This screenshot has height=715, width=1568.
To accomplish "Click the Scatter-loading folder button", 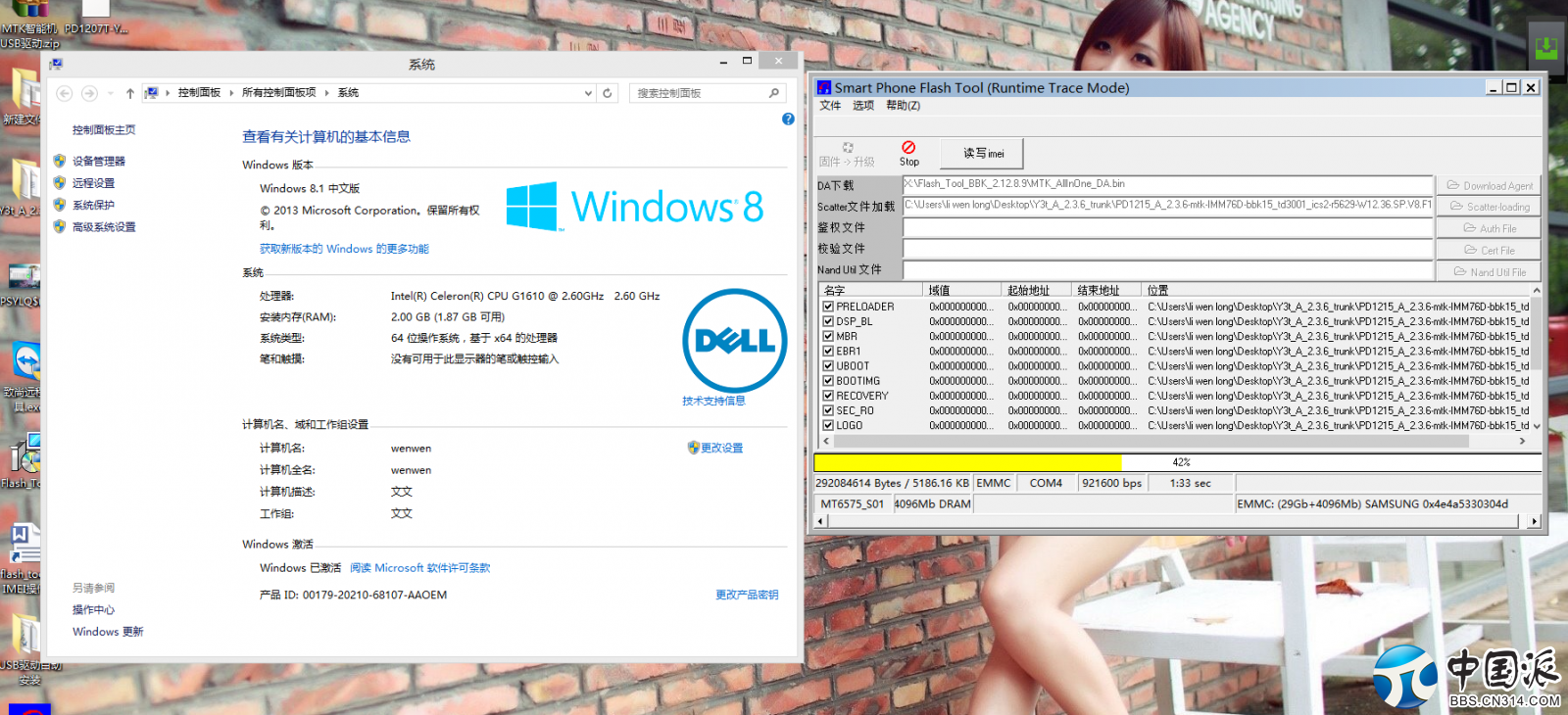I will [1488, 207].
